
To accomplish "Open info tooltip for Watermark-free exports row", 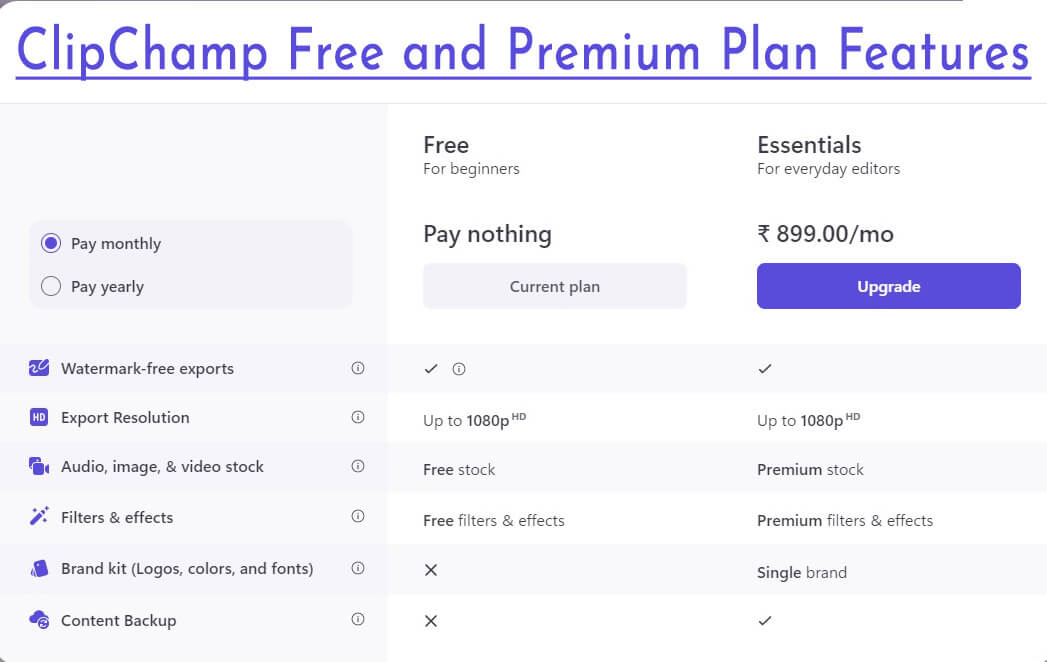I will (x=358, y=368).
